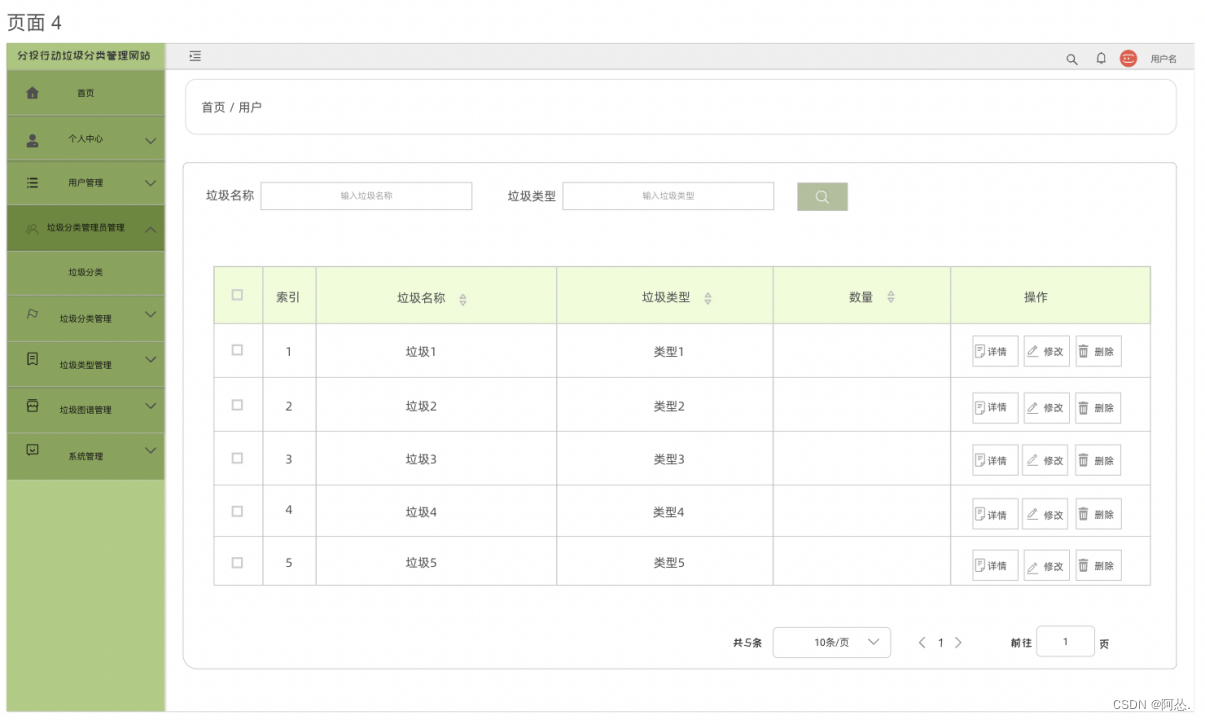Expand the 垃圾图谱管理 chevron

tap(151, 405)
